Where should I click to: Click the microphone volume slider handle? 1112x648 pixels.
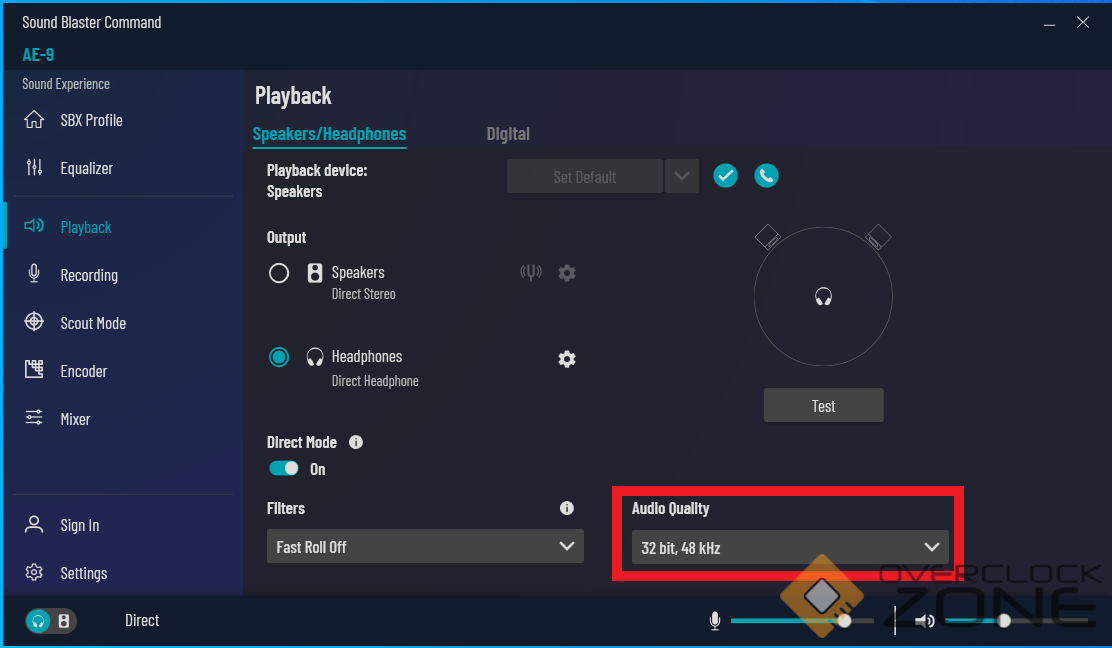click(x=845, y=621)
